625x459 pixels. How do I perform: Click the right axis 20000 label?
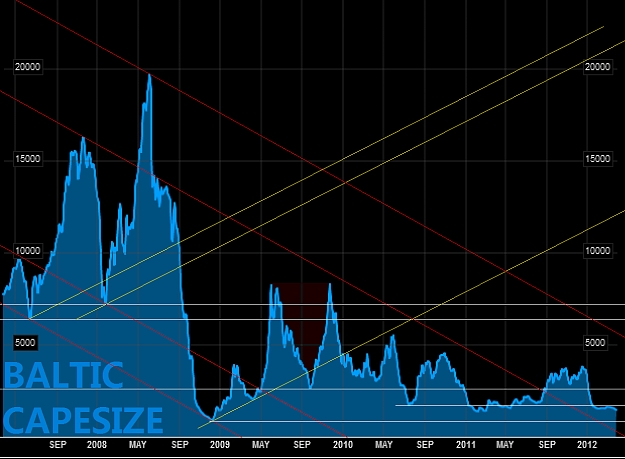pos(597,67)
